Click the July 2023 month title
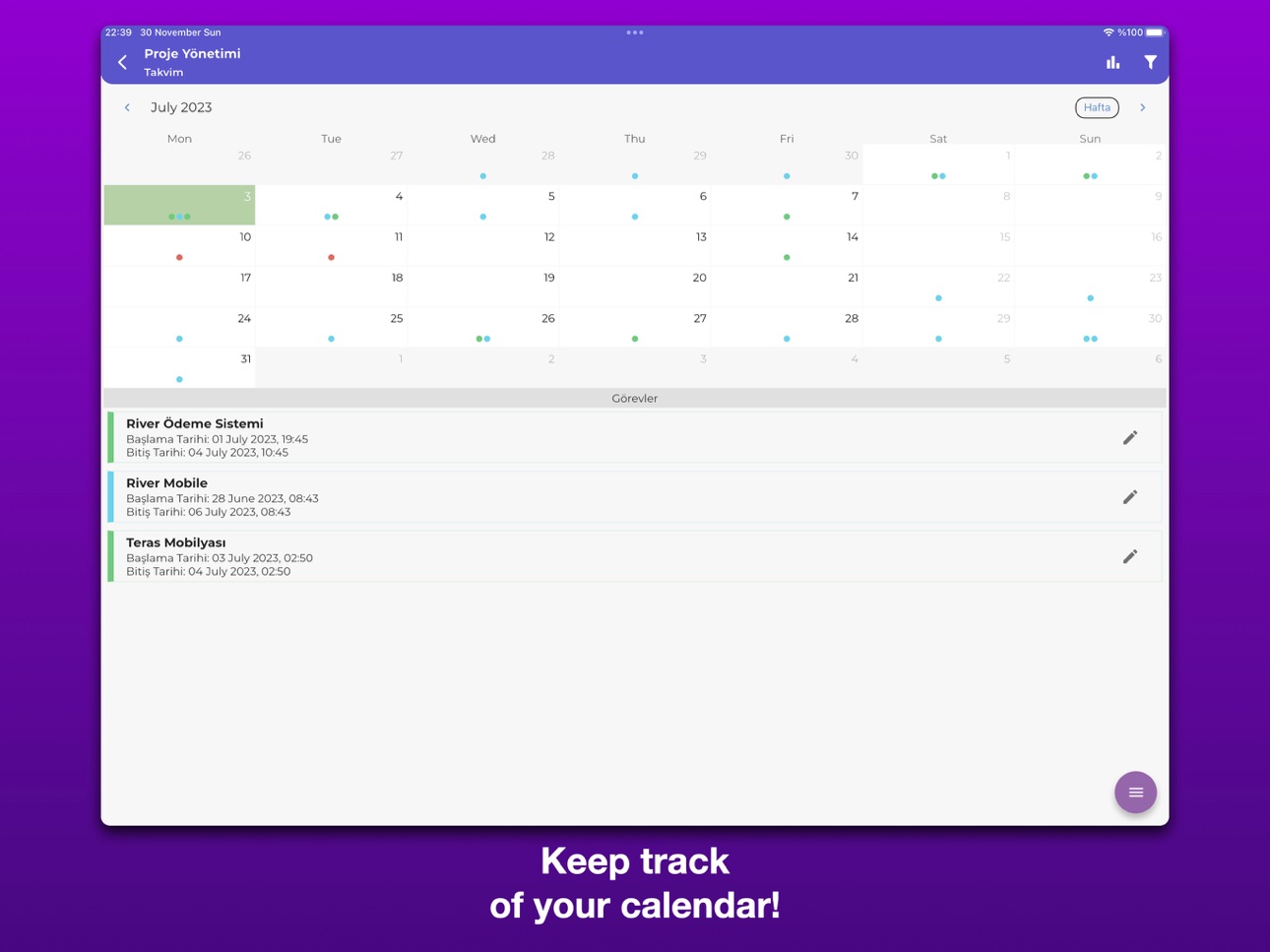The image size is (1270, 952). click(x=181, y=107)
